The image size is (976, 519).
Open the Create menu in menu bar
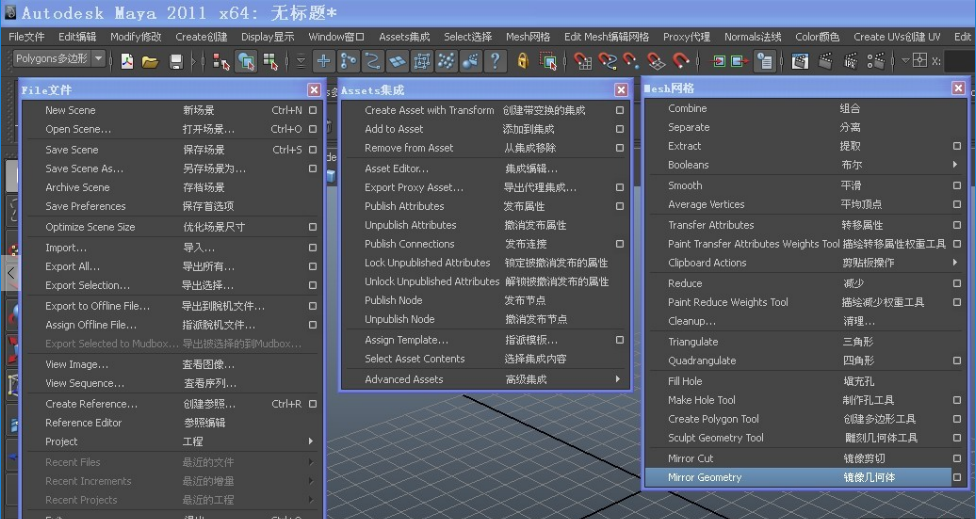pyautogui.click(x=201, y=37)
